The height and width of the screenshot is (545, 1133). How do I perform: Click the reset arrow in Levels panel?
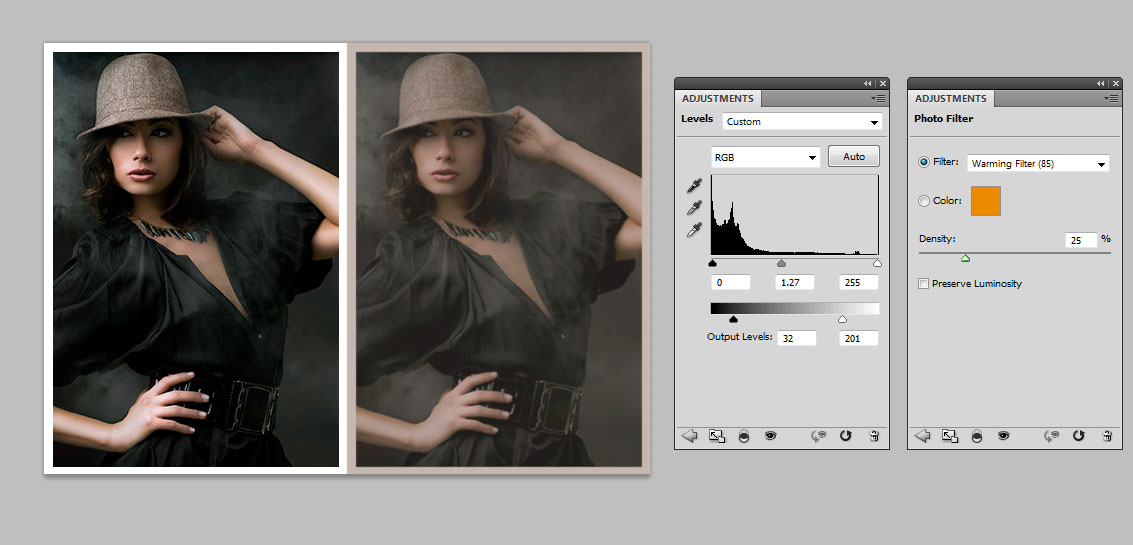[x=845, y=436]
